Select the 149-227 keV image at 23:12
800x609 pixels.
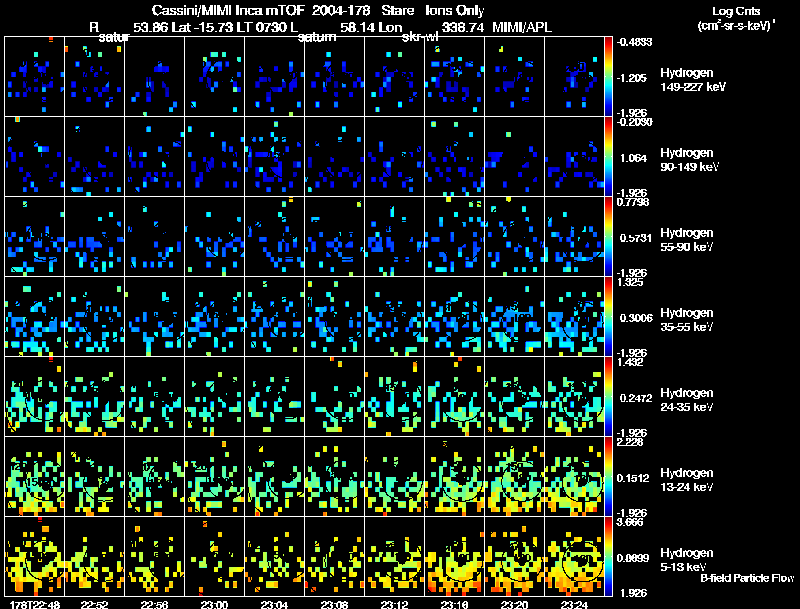click(x=394, y=77)
